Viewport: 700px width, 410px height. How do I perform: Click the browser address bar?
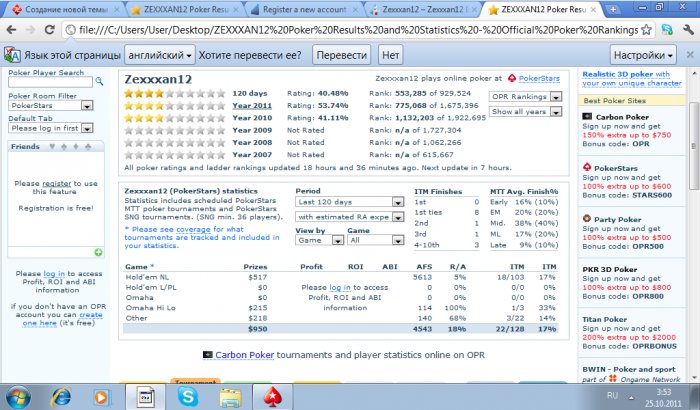(x=358, y=30)
